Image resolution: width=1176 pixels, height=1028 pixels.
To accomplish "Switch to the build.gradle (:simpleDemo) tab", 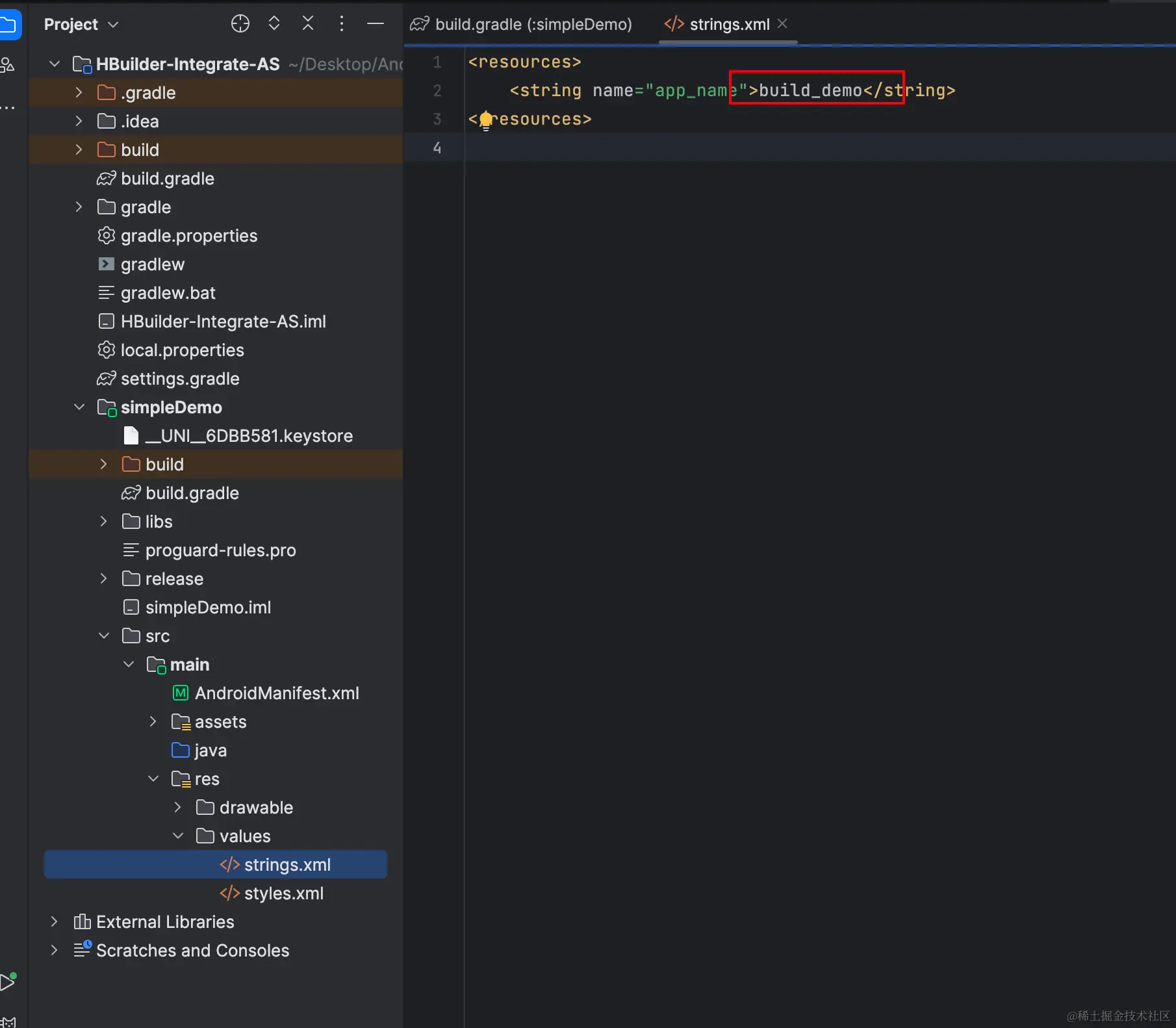I will coord(522,25).
